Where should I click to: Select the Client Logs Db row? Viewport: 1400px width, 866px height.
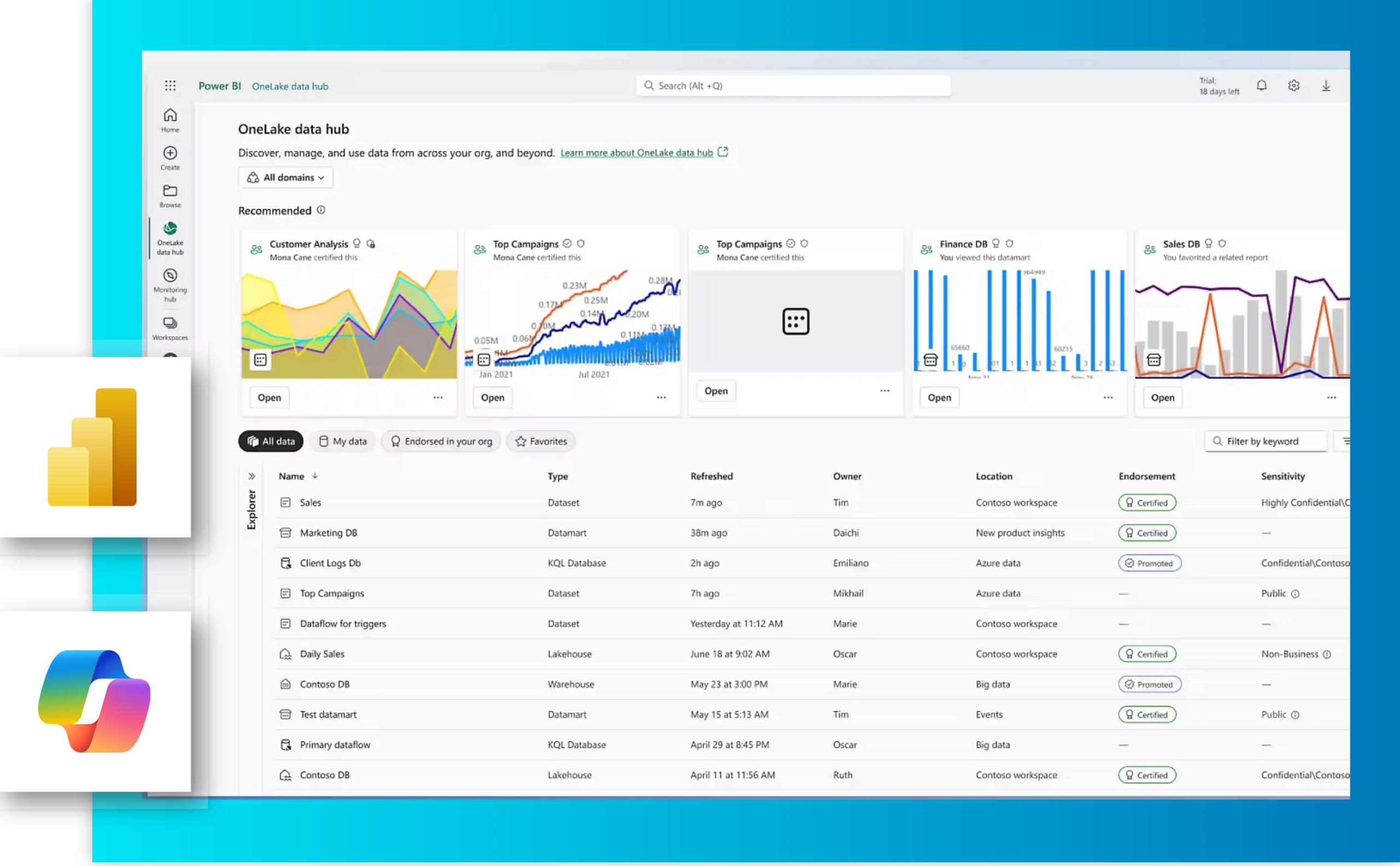pyautogui.click(x=812, y=563)
